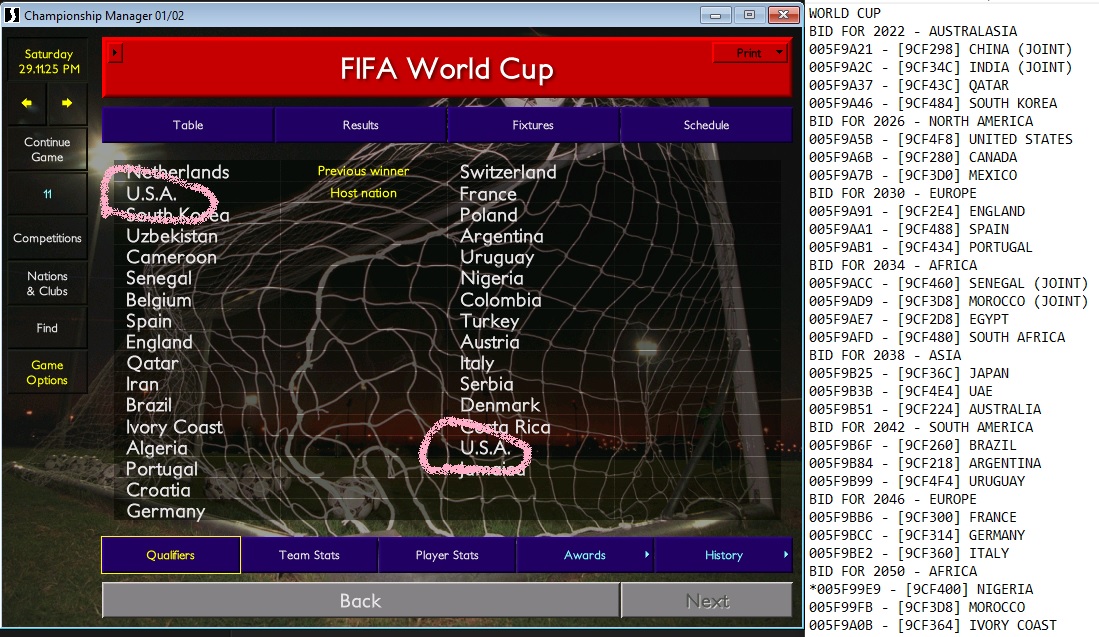Click the Continue Game button
Viewport: 1099px width, 637px height.
pos(47,149)
